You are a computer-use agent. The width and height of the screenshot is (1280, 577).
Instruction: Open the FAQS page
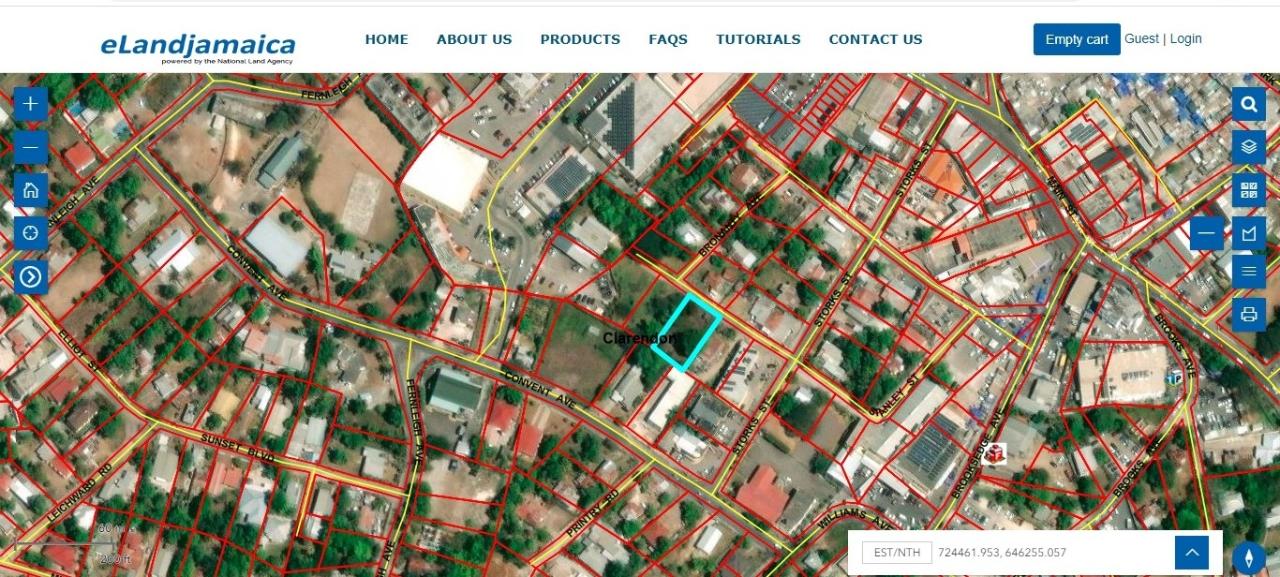tap(668, 39)
